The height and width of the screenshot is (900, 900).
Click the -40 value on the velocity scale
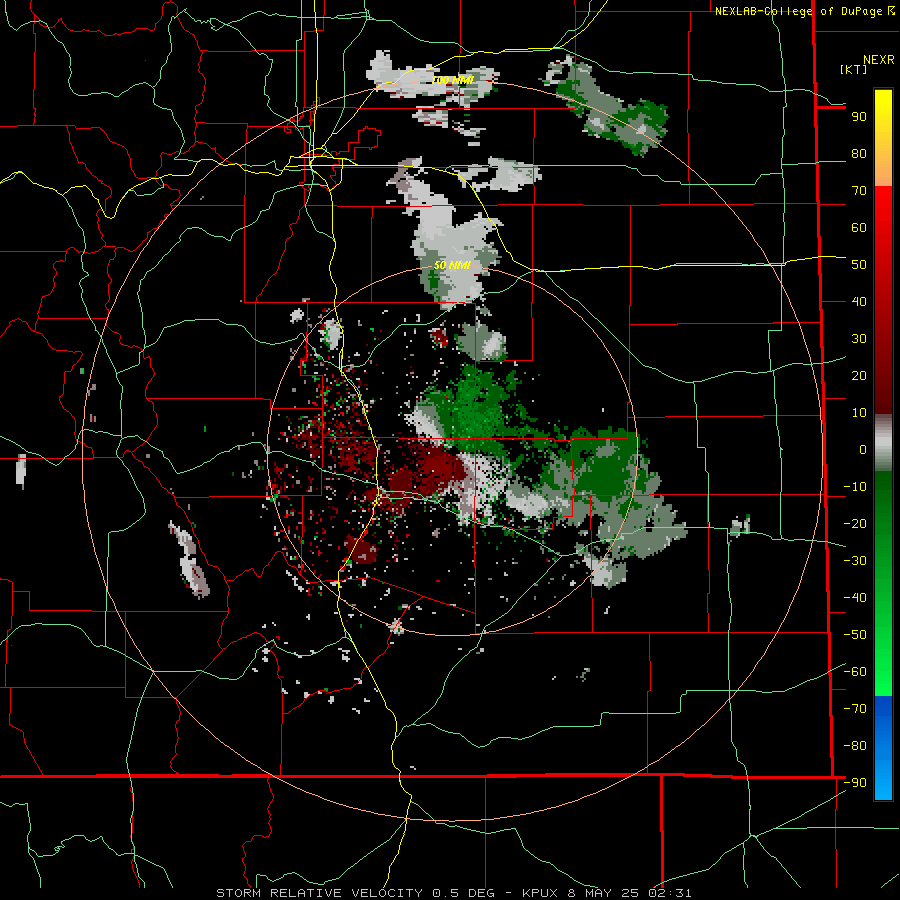[x=855, y=598]
